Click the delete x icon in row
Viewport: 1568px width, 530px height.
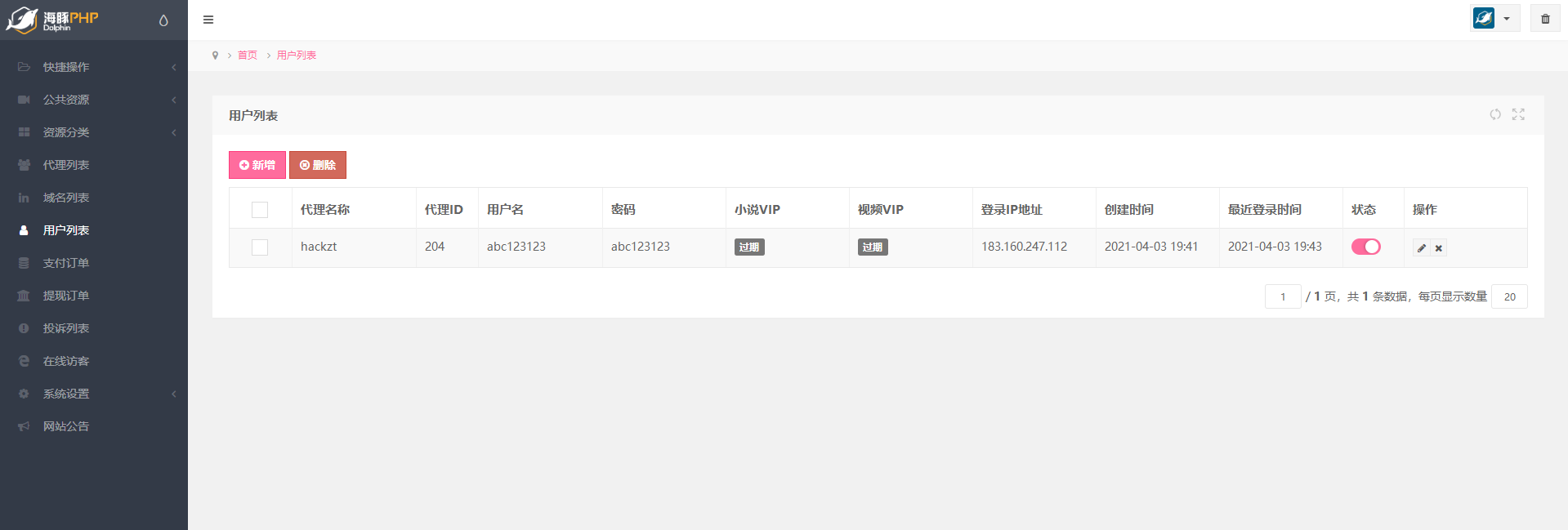(1438, 247)
